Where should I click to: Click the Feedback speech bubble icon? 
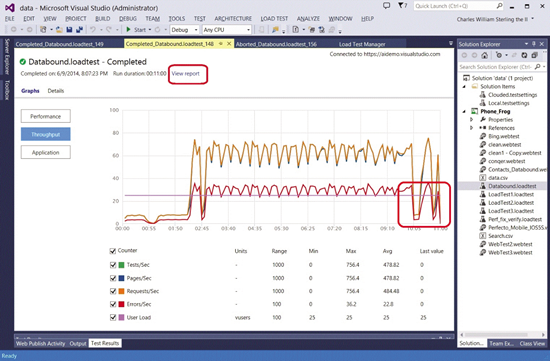tap(386, 6)
